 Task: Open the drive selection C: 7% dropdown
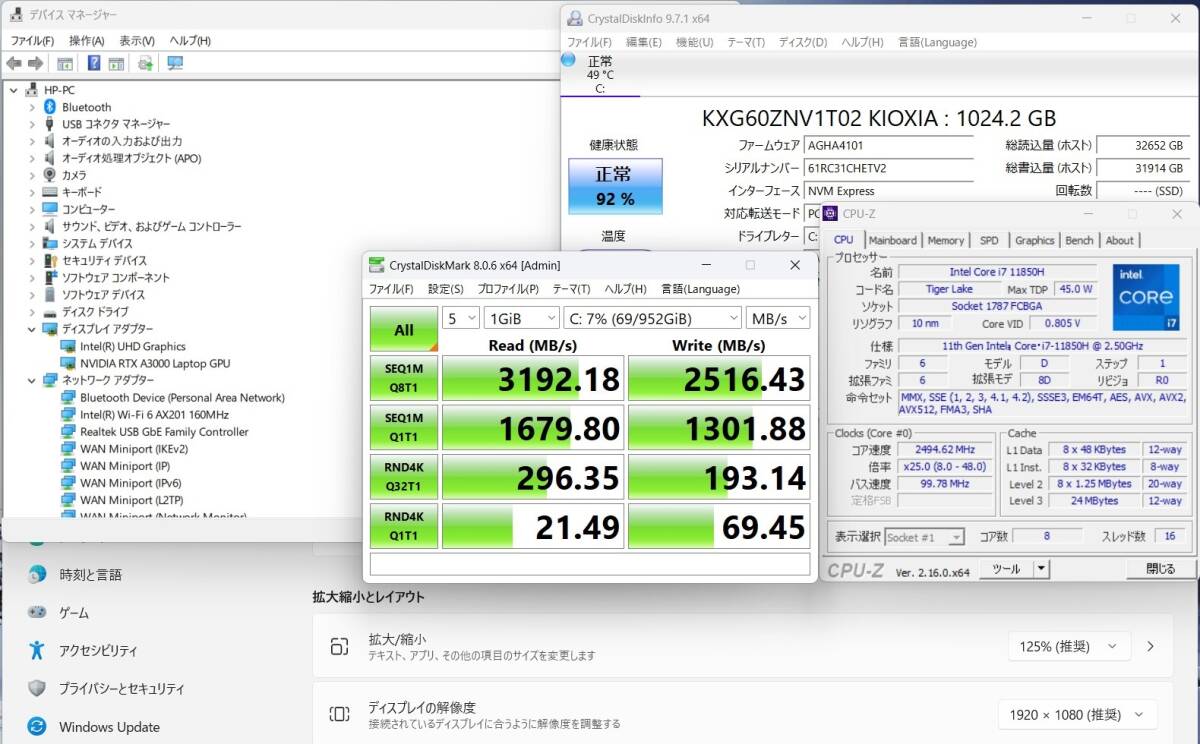click(x=652, y=318)
